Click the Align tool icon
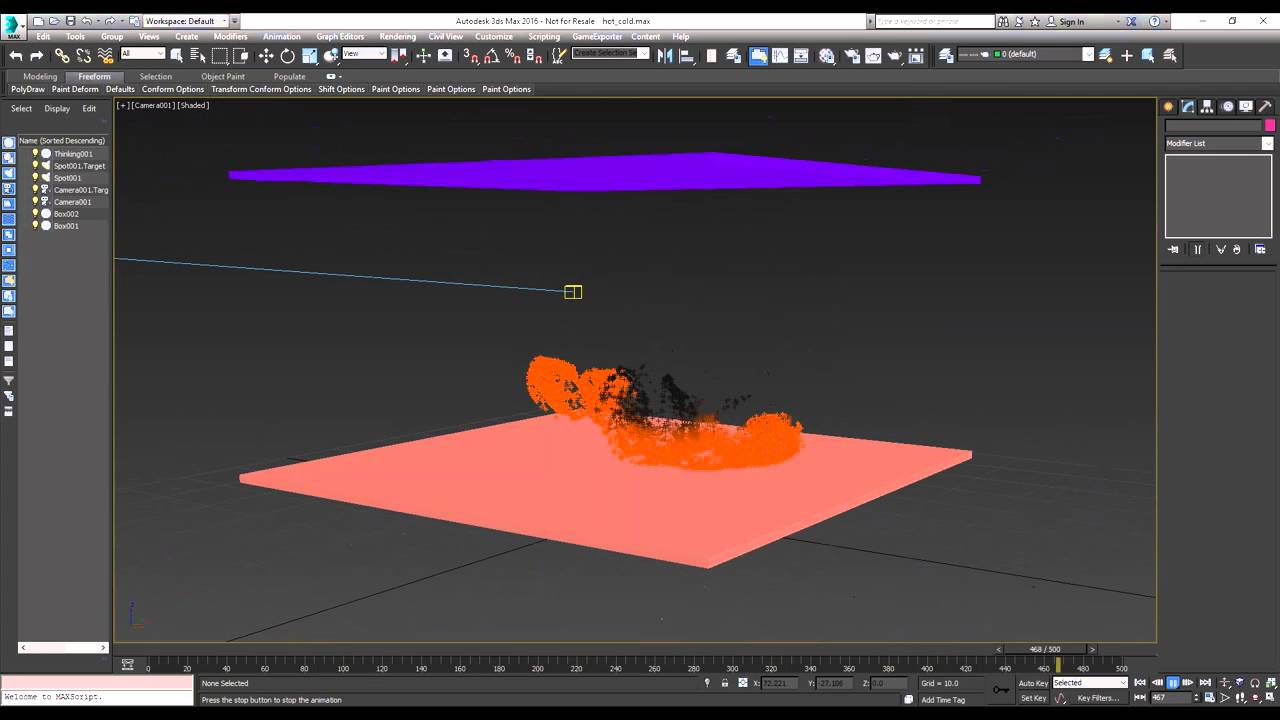The image size is (1280, 720). pos(687,56)
